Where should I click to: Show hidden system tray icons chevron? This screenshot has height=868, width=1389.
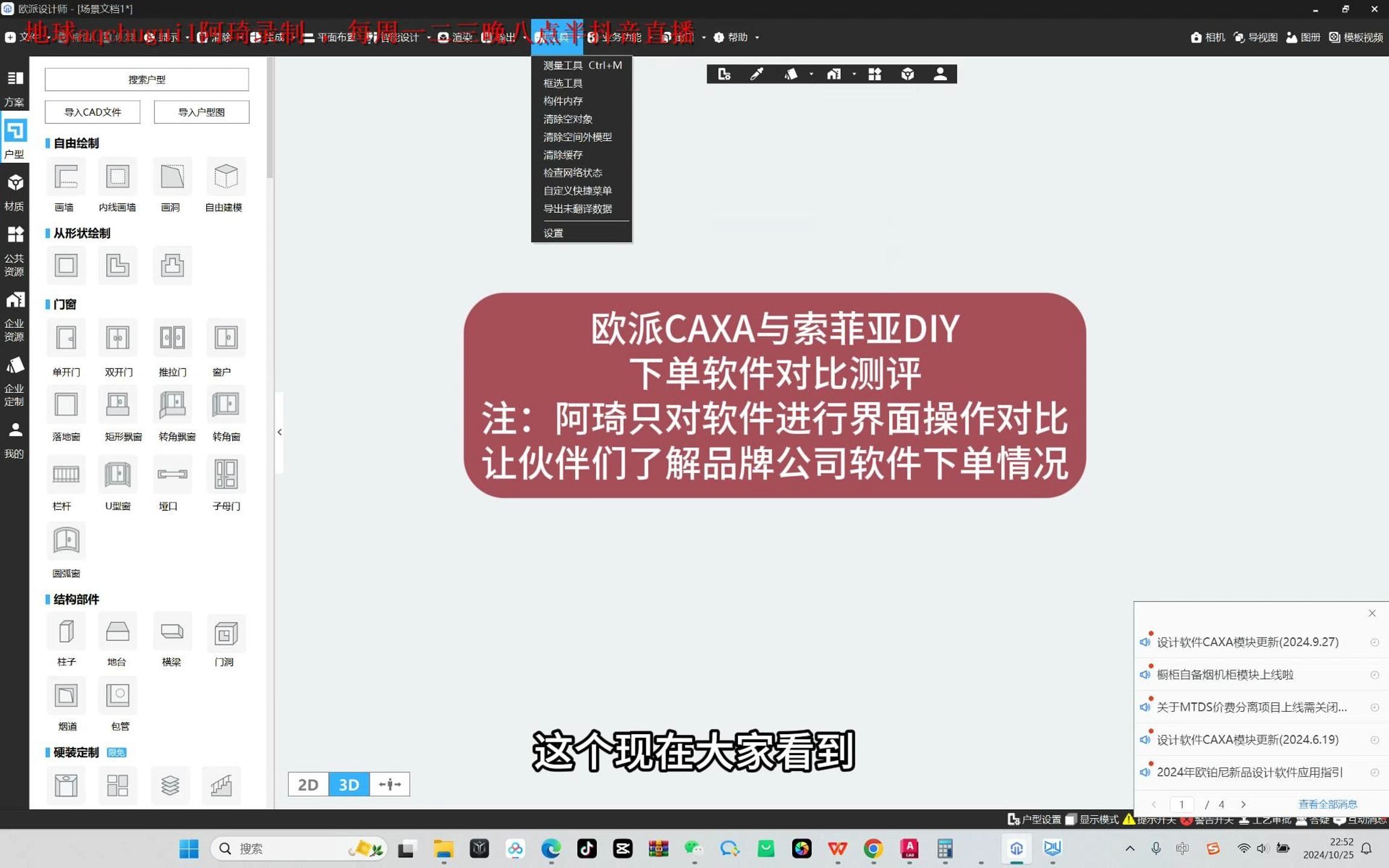click(1130, 849)
